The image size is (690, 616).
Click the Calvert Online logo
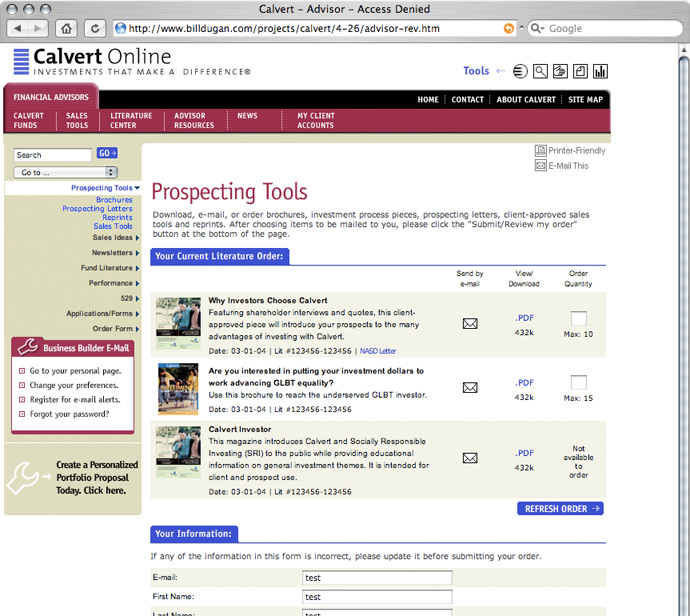pos(132,62)
